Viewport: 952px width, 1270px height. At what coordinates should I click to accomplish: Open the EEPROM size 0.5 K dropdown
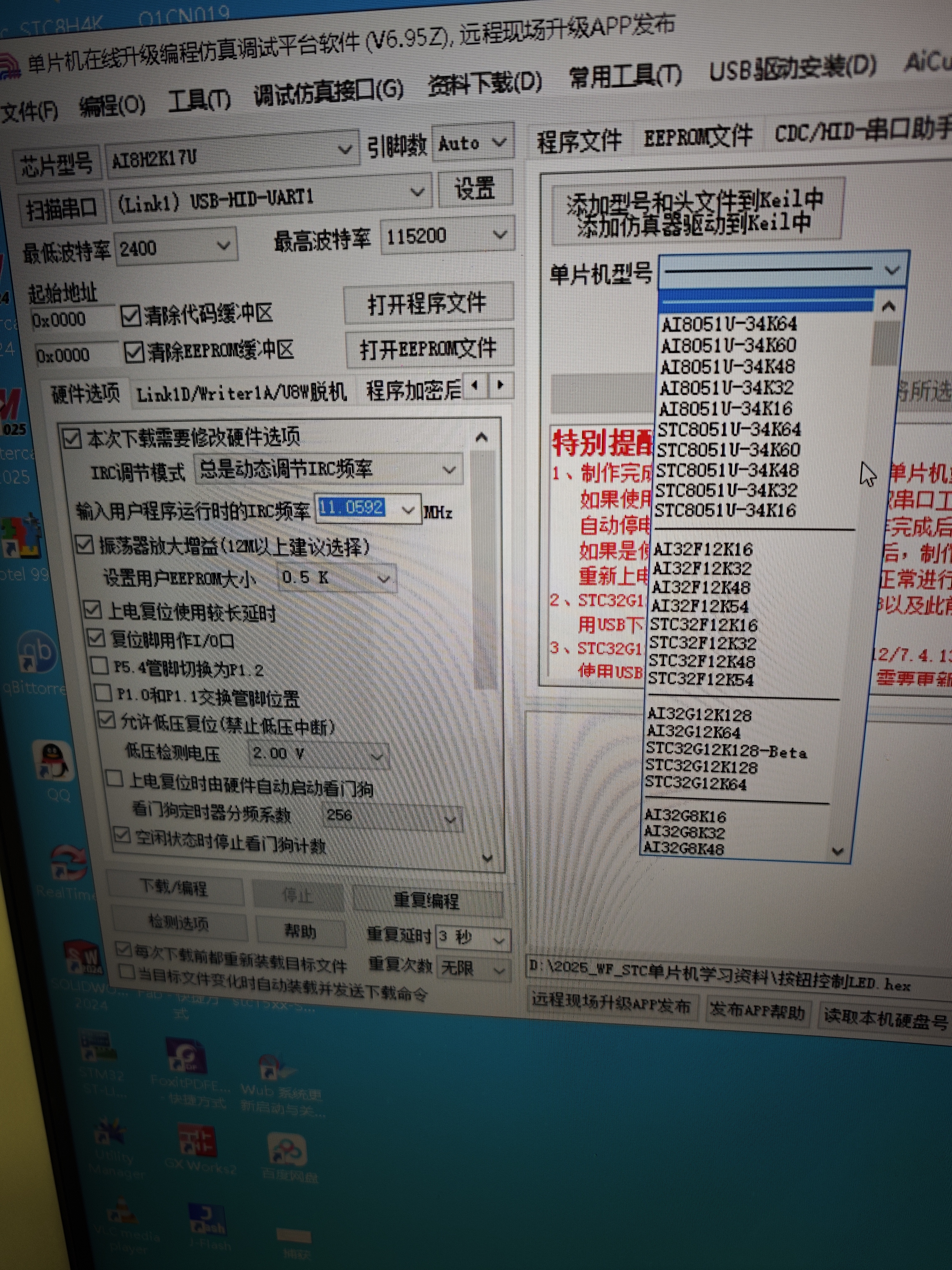384,579
